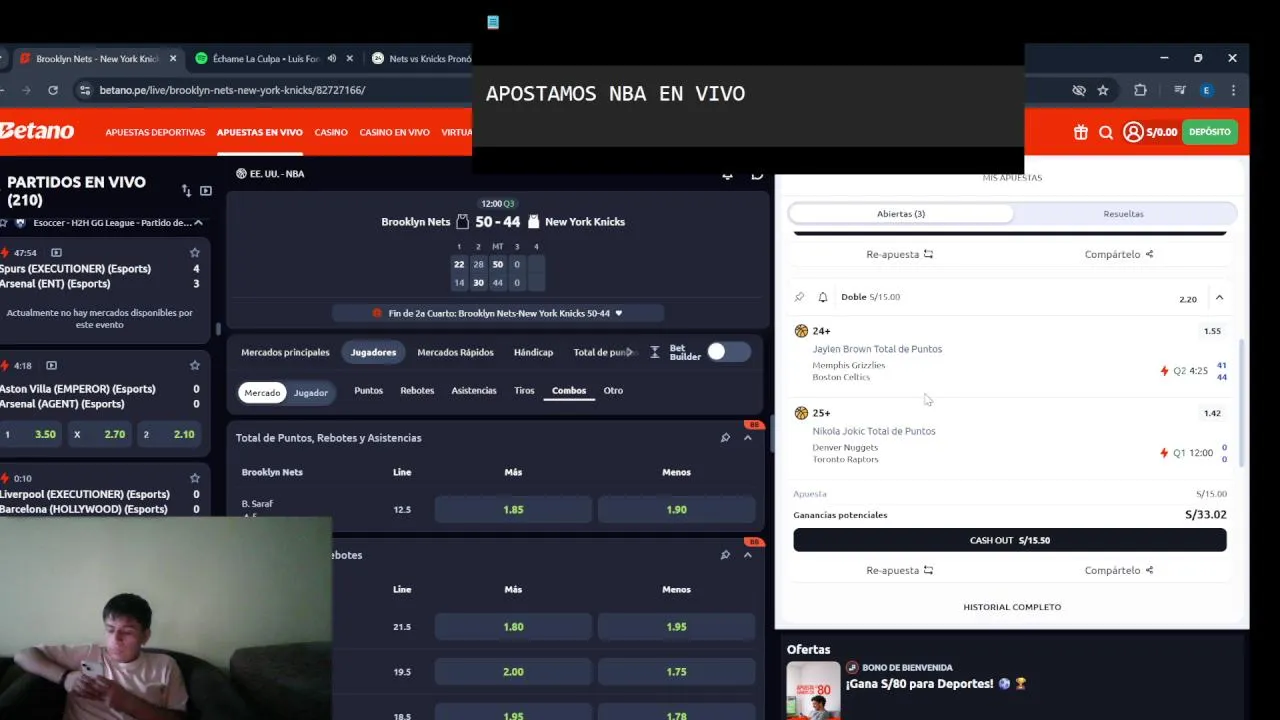1280x720 pixels.
Task: Switch to Resueltas bets
Action: pyautogui.click(x=1123, y=214)
